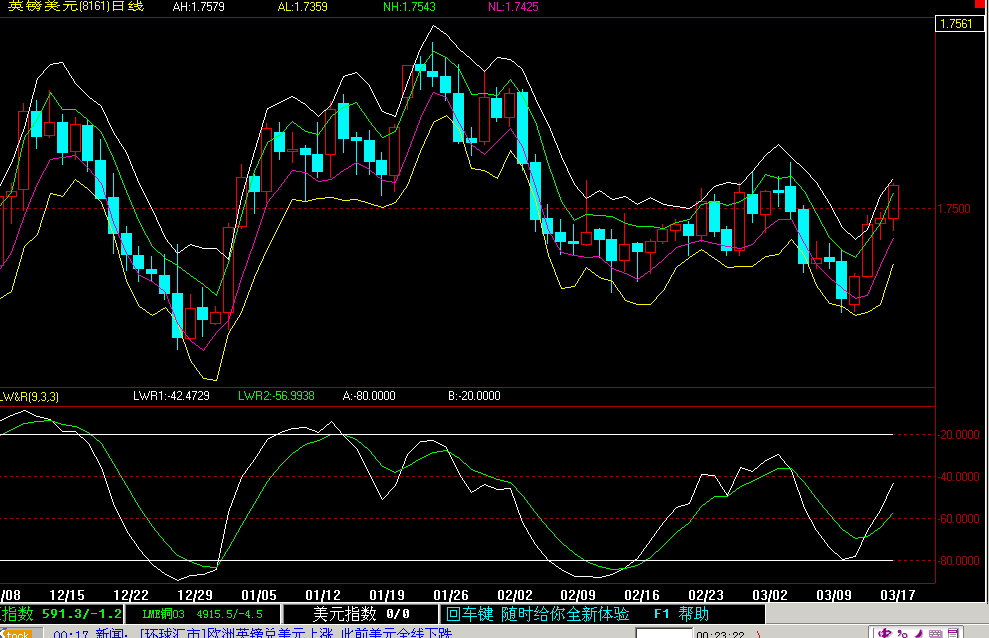Select the 02/16 date marker
The height and width of the screenshot is (638, 989).
pos(642,595)
